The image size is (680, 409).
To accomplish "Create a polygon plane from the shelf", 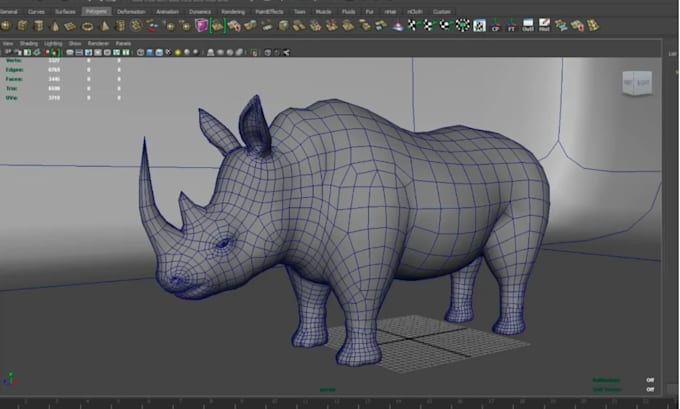I will (70, 26).
